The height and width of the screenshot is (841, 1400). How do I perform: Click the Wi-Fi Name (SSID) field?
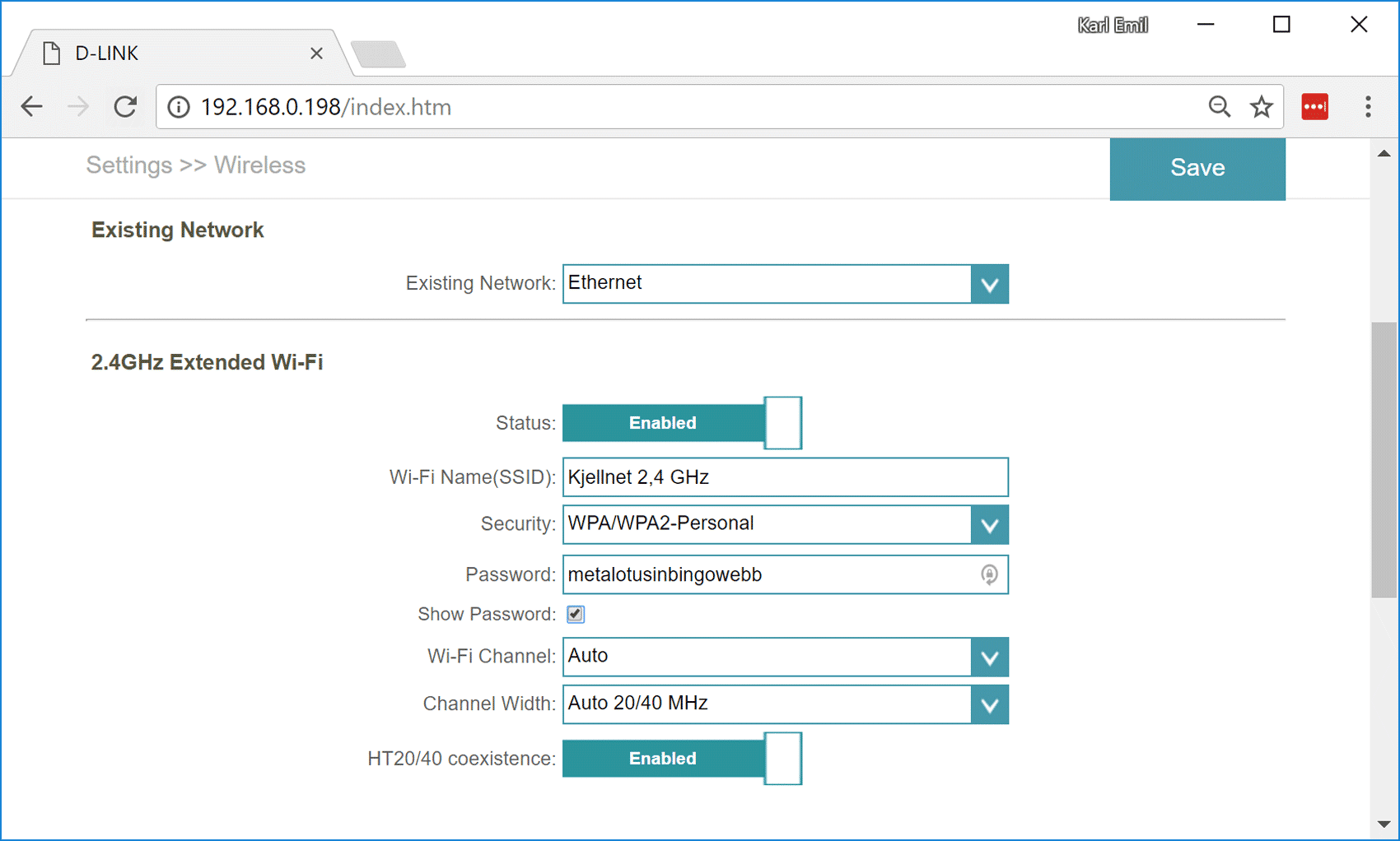tap(785, 477)
